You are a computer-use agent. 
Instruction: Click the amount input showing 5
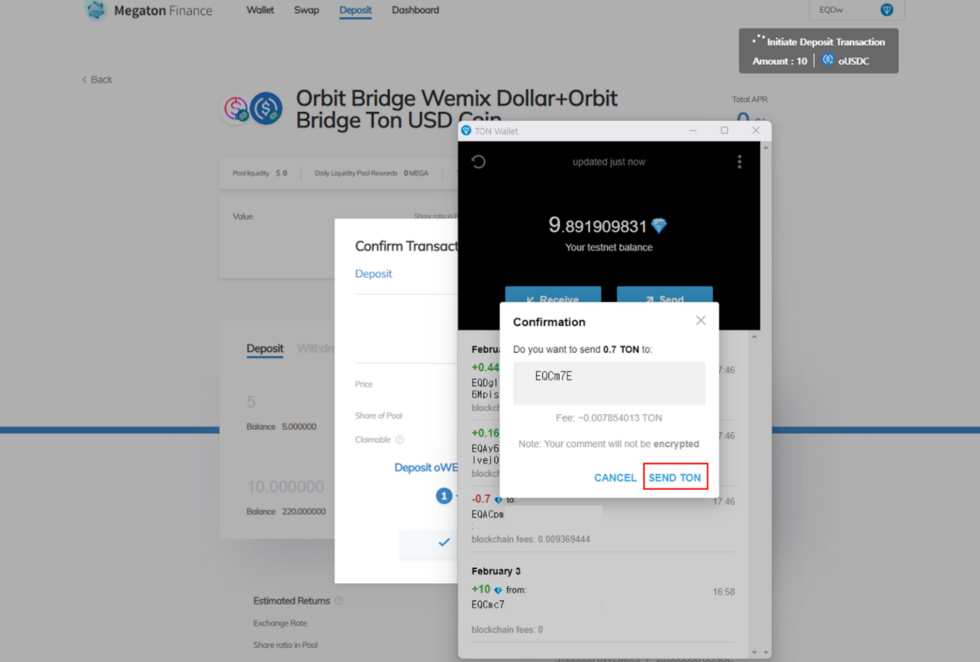251,401
